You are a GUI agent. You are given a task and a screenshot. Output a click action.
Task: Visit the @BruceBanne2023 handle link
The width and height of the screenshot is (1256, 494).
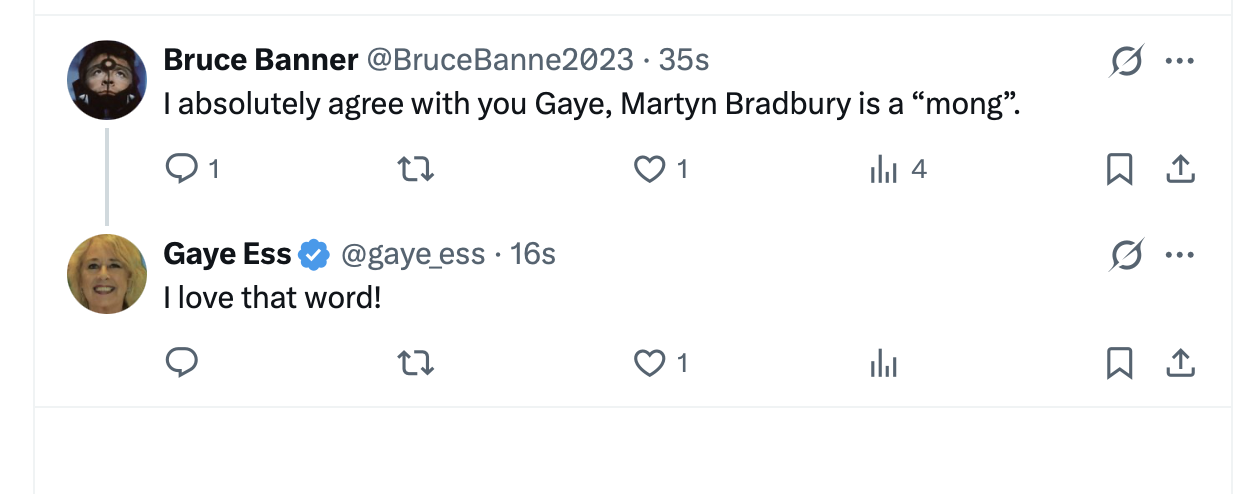pyautogui.click(x=500, y=60)
